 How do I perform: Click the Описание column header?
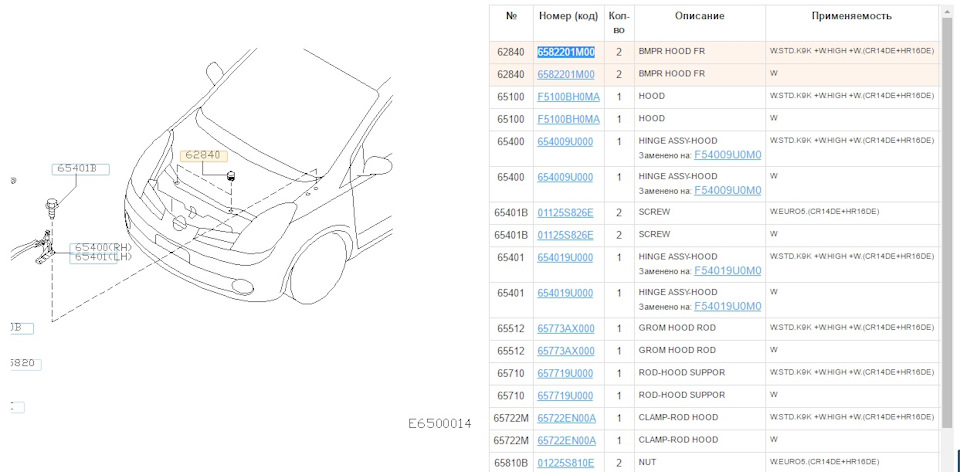tap(700, 17)
